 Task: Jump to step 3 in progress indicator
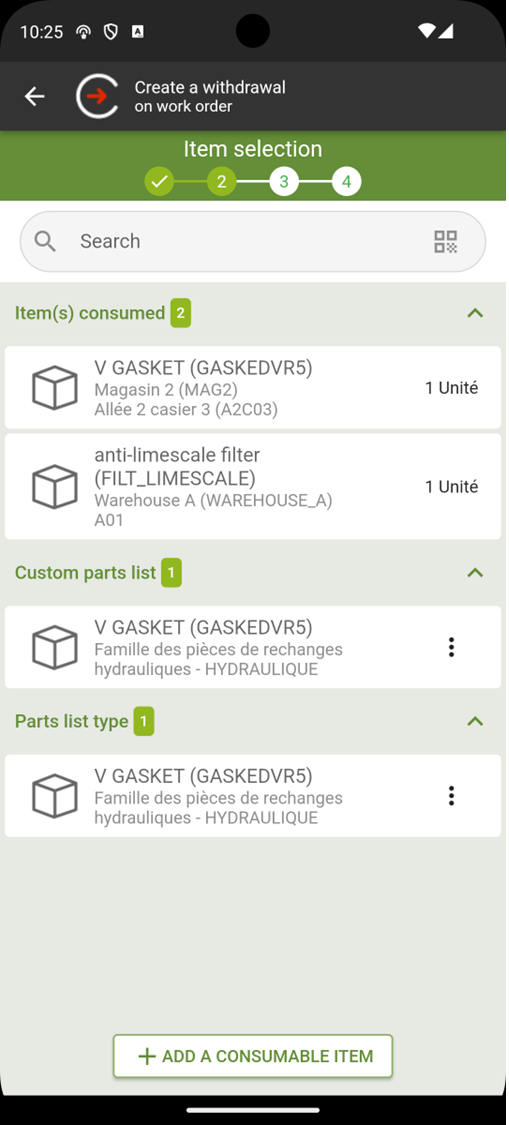284,182
